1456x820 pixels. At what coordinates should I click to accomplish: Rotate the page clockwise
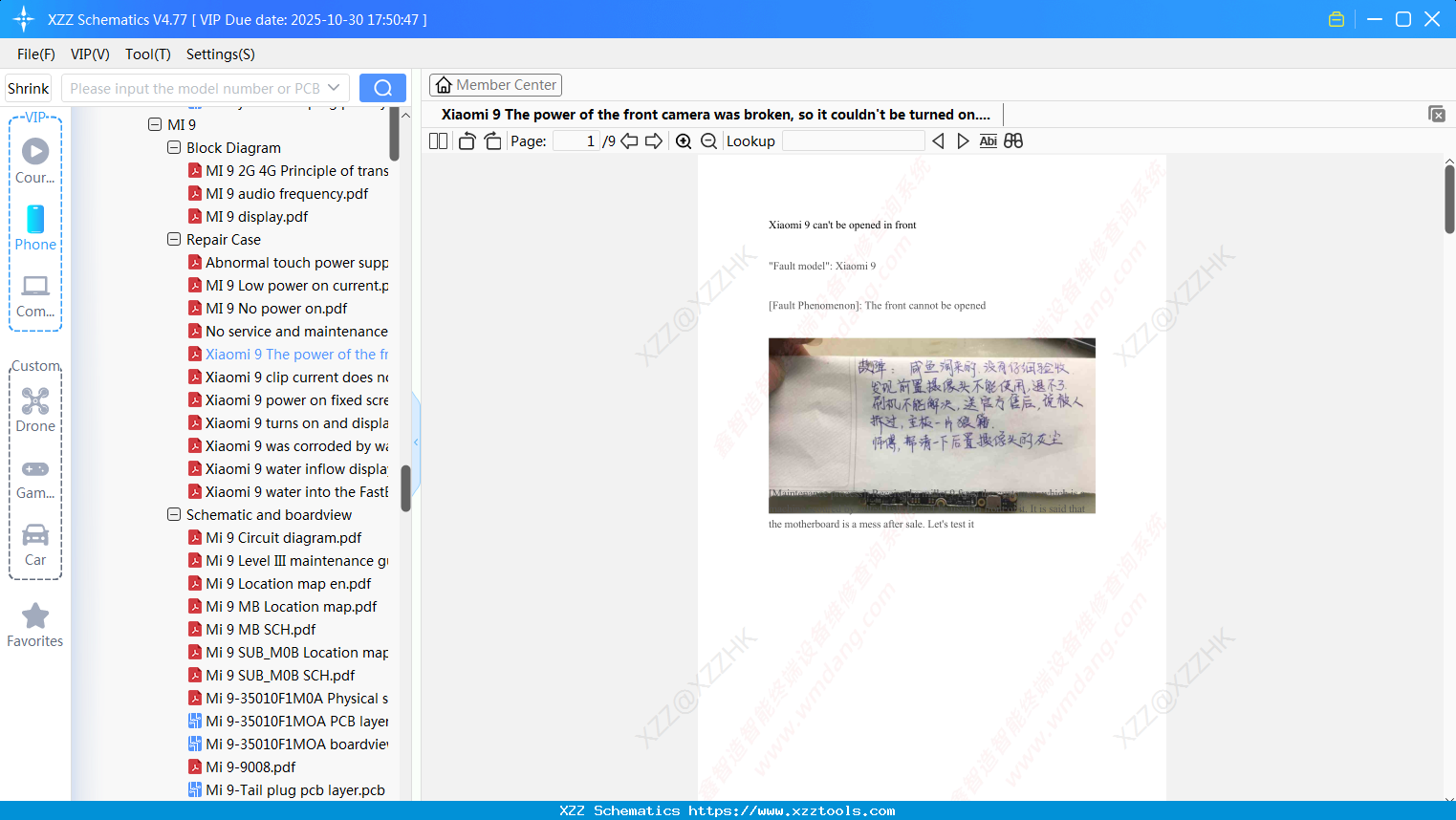pos(492,141)
